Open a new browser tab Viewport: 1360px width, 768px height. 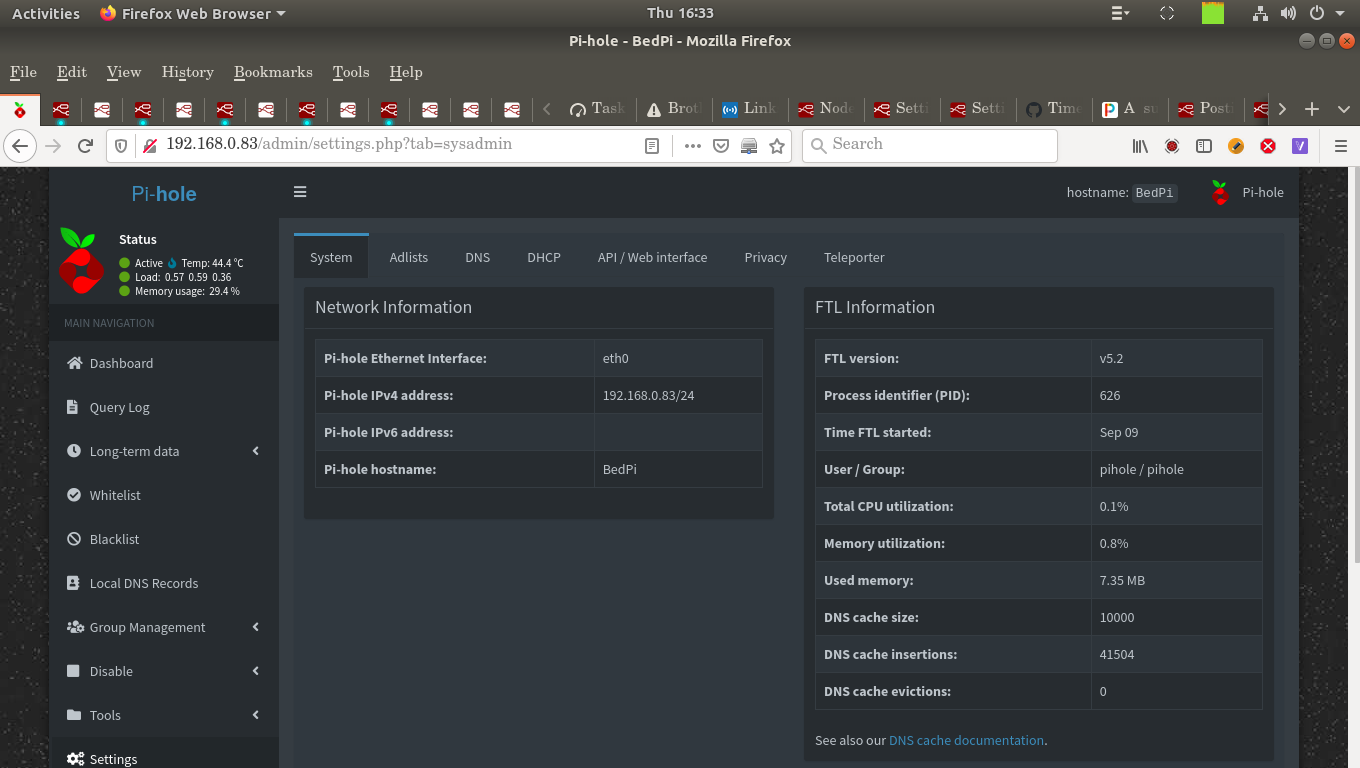pyautogui.click(x=1312, y=109)
